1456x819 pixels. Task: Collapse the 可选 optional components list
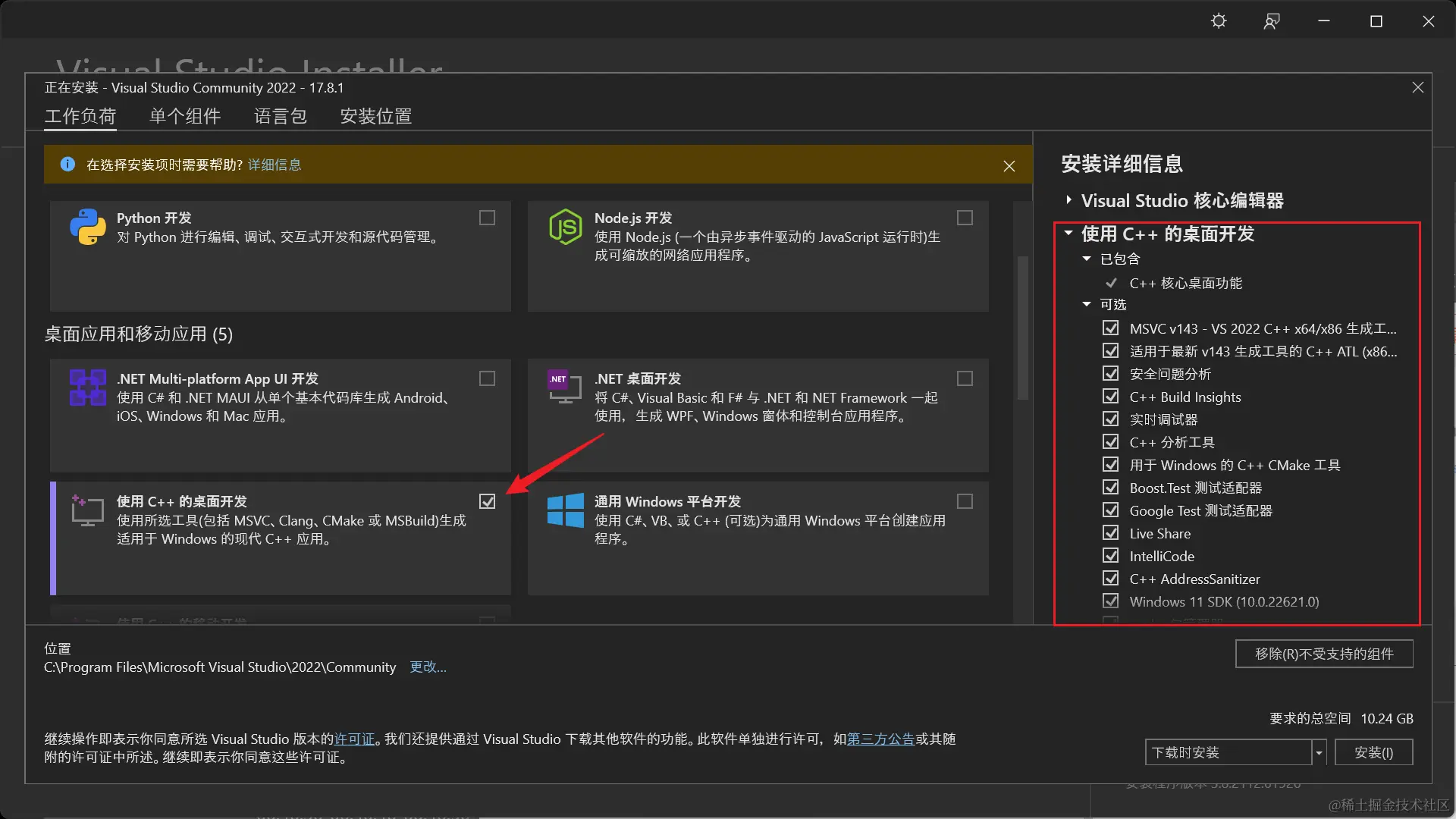1087,304
